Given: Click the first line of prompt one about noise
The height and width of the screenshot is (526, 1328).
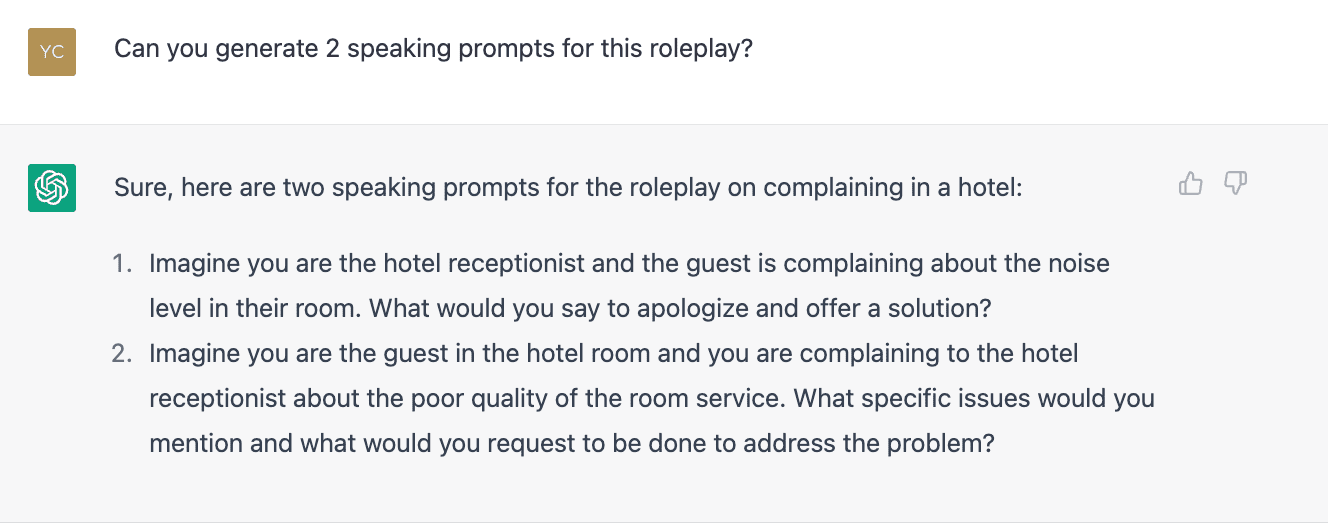Looking at the screenshot, I should 630,264.
